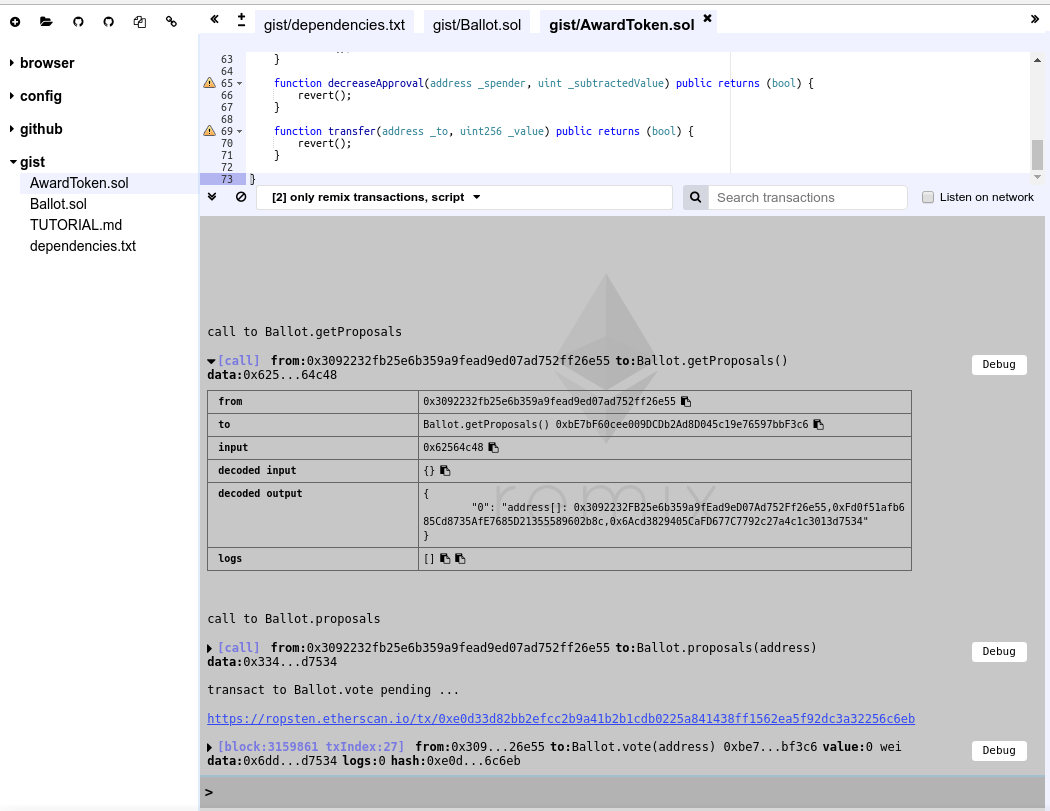The height and width of the screenshot is (811, 1050).
Task: Fold decreaseApproval function at line 65
Action: click(x=240, y=84)
